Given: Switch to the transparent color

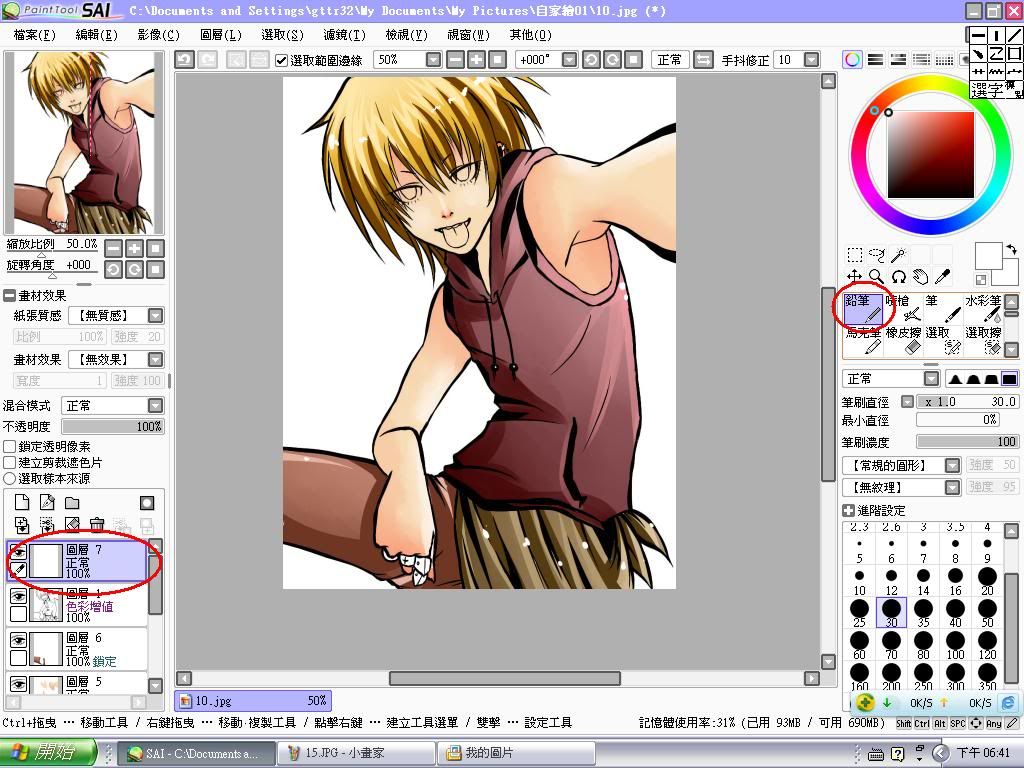Looking at the screenshot, I should pos(980,280).
